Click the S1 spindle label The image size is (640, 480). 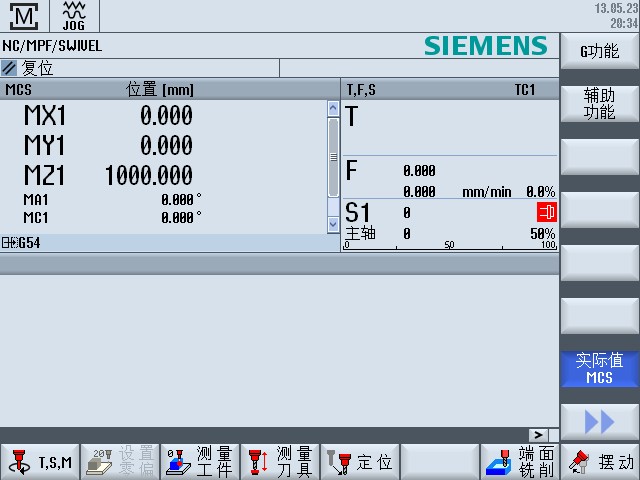click(x=358, y=213)
